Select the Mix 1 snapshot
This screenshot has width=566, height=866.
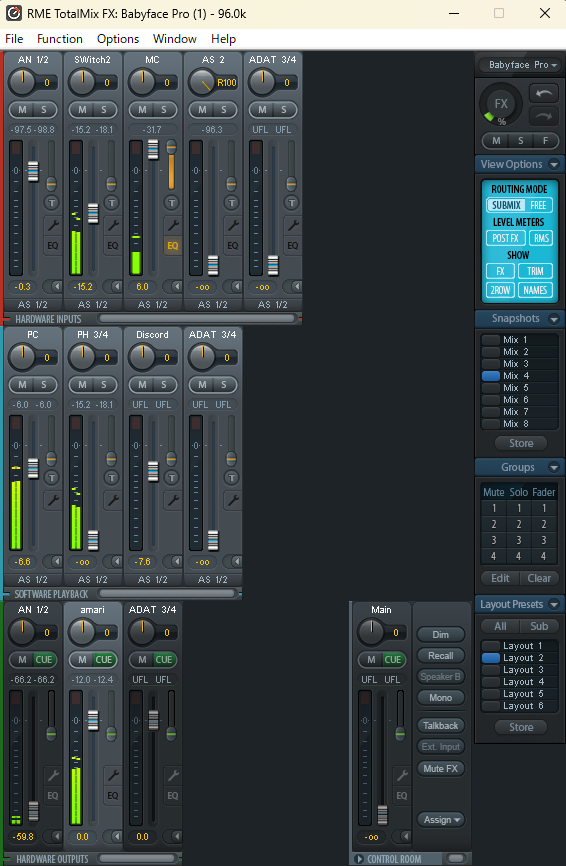[520, 340]
